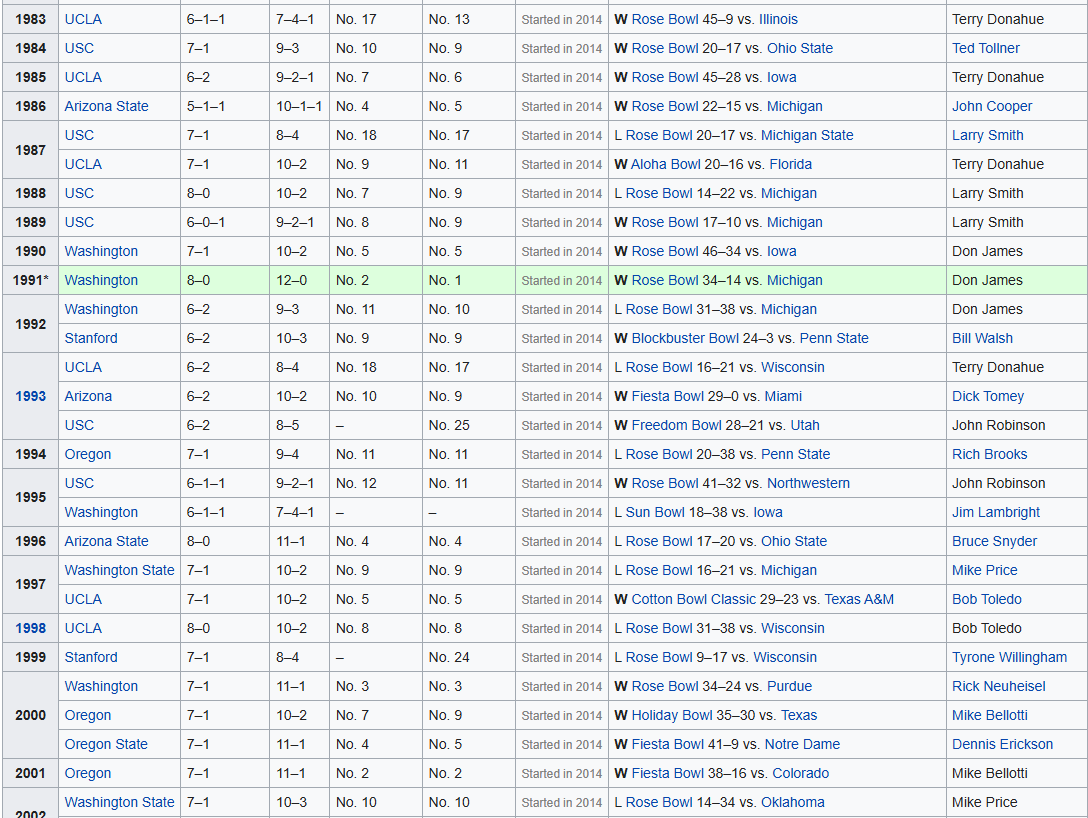Screen dimensions: 1088x818
Task: Open the 1998 season year link
Action: pyautogui.click(x=31, y=629)
